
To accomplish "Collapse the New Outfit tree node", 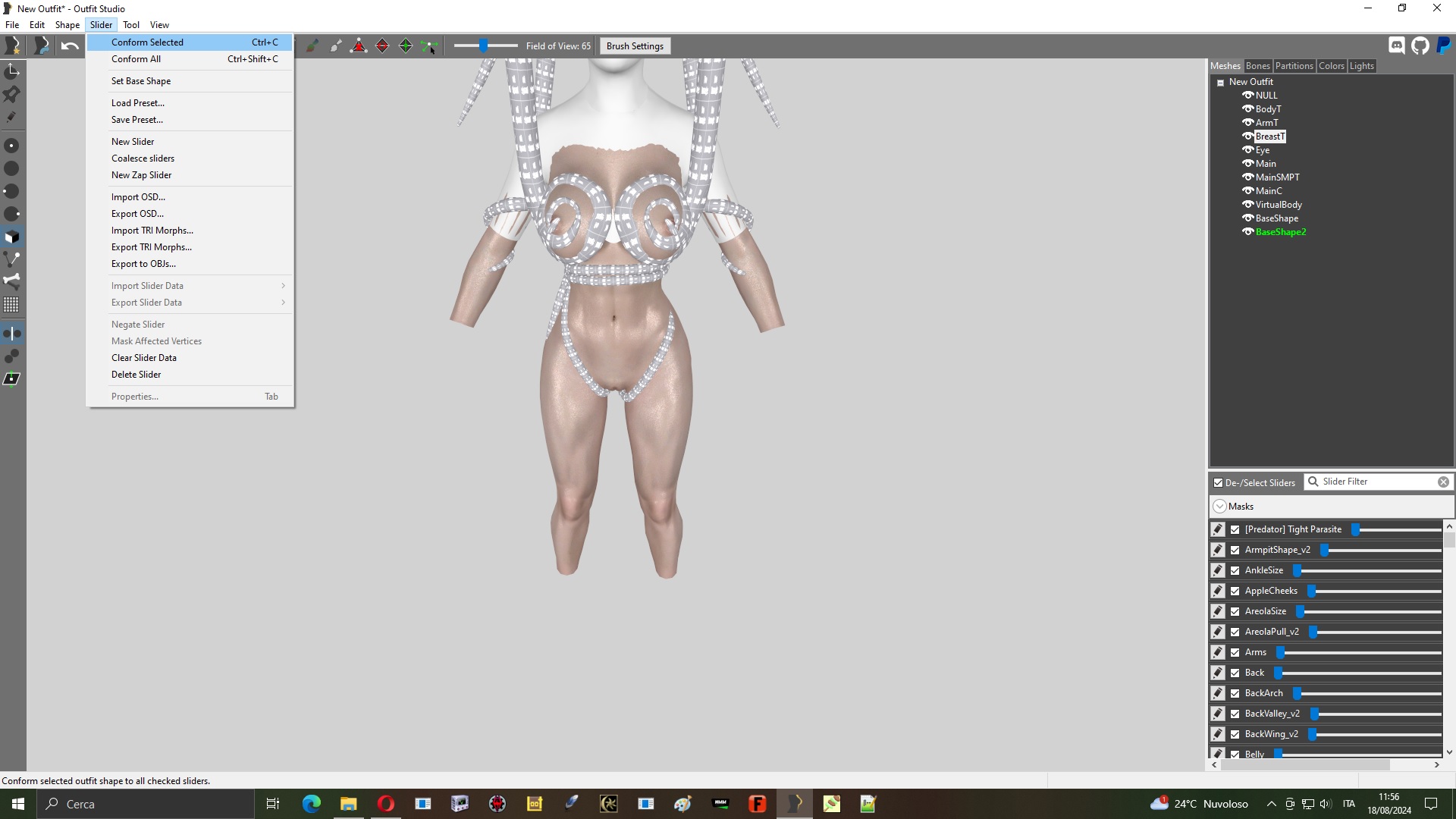I will pyautogui.click(x=1220, y=83).
